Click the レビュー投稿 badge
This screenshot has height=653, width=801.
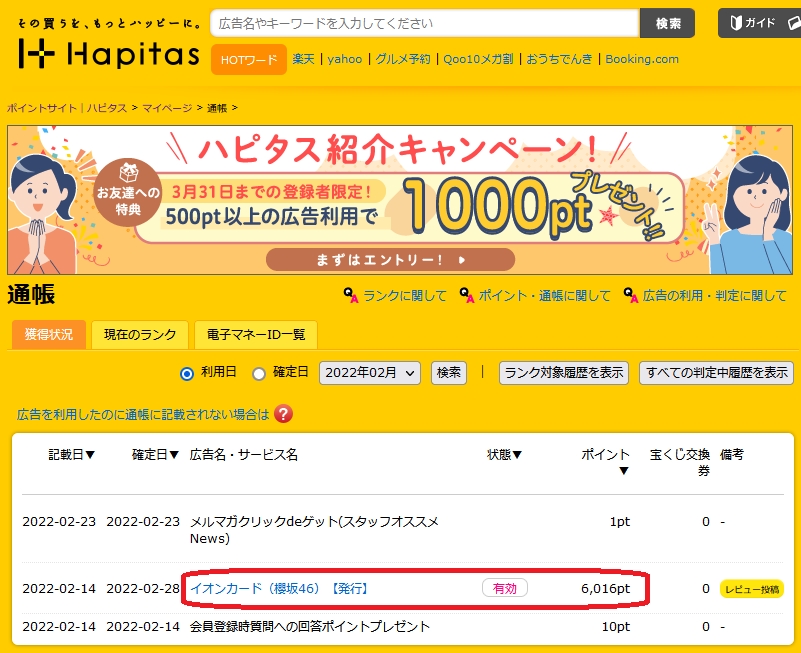pyautogui.click(x=752, y=589)
